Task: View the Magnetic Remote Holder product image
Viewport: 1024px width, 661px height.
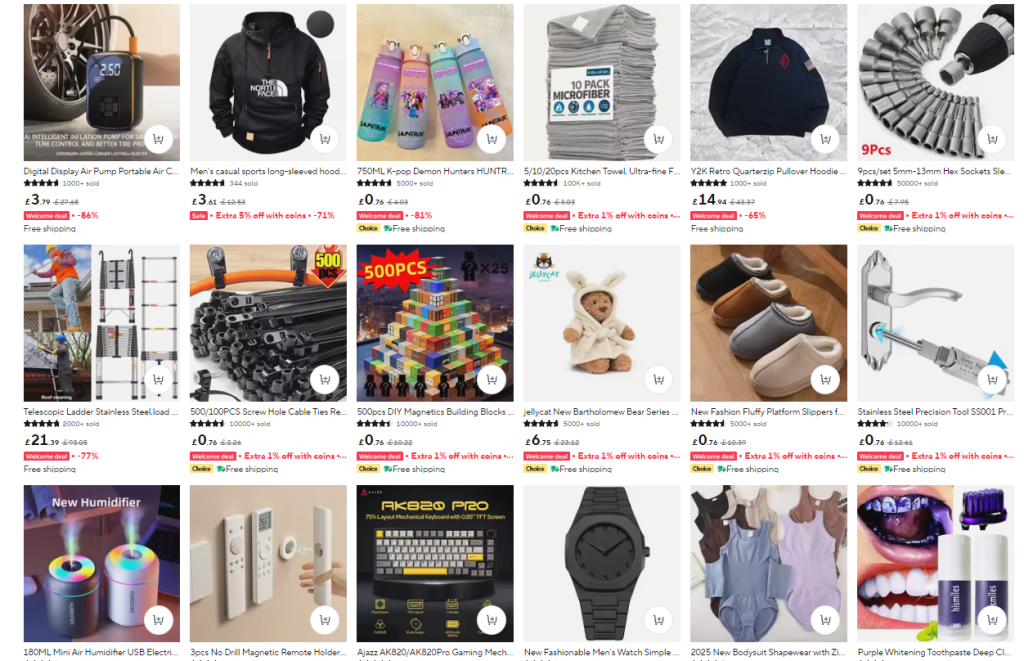Action: [x=268, y=563]
